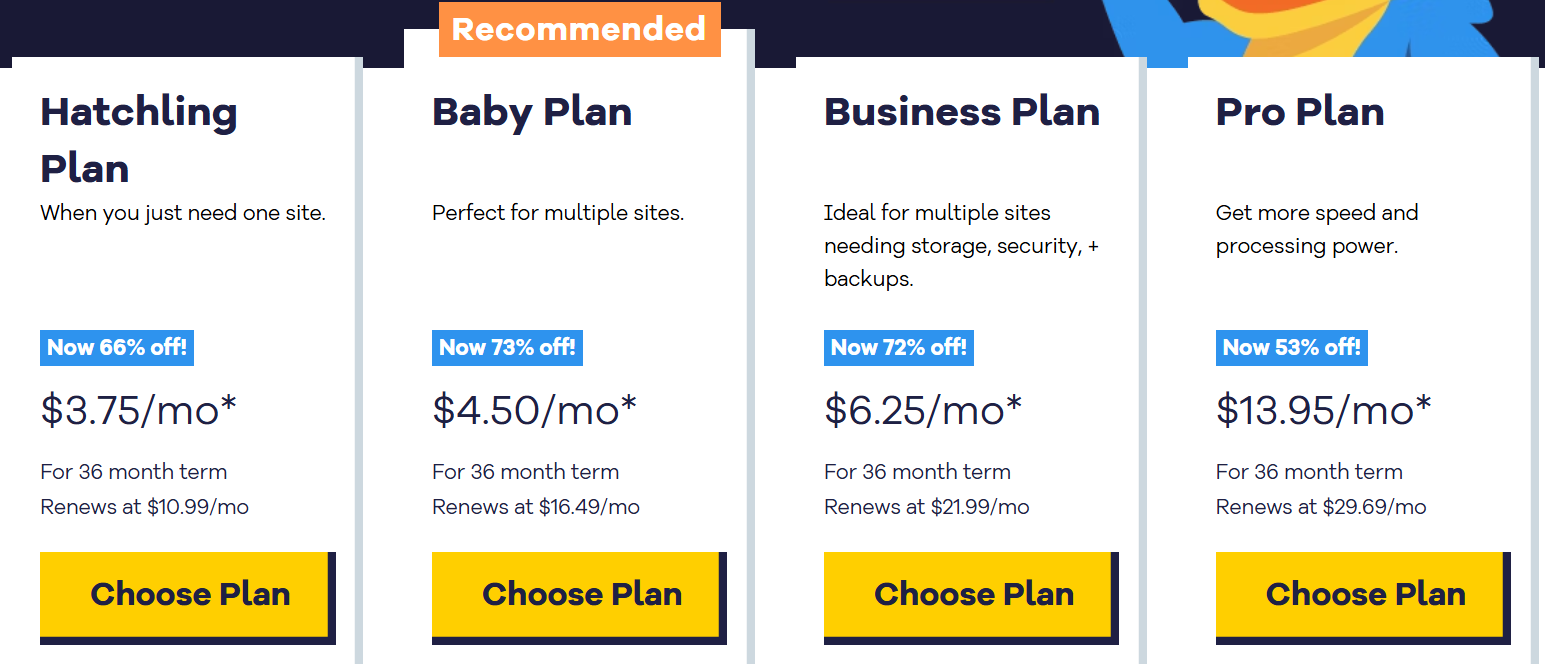Click the Hatchling Plan heading
Viewport: 1545px width, 664px height.
pyautogui.click(x=139, y=140)
